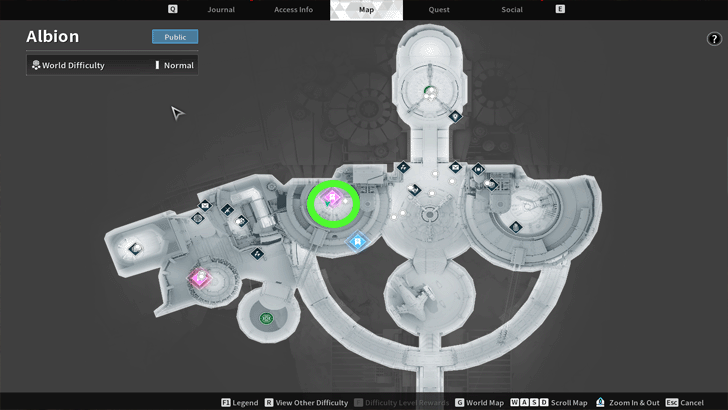Click the green circular icon in bottom room
728x410 pixels.
tap(266, 319)
